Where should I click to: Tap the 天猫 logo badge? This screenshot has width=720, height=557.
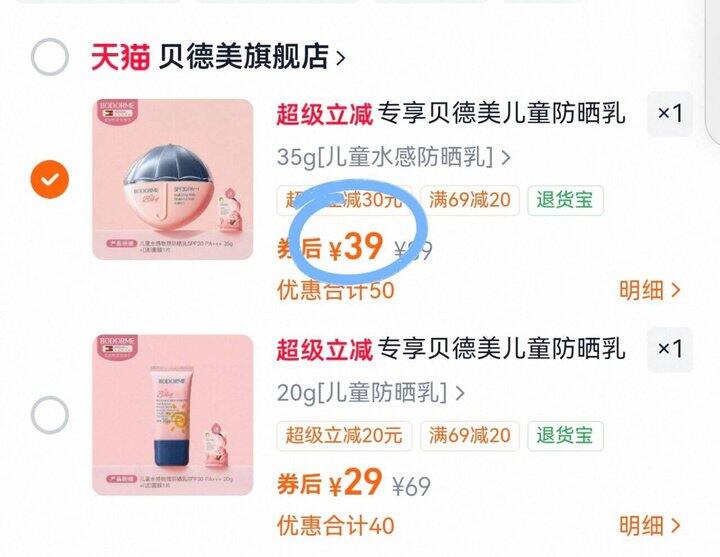coord(121,57)
